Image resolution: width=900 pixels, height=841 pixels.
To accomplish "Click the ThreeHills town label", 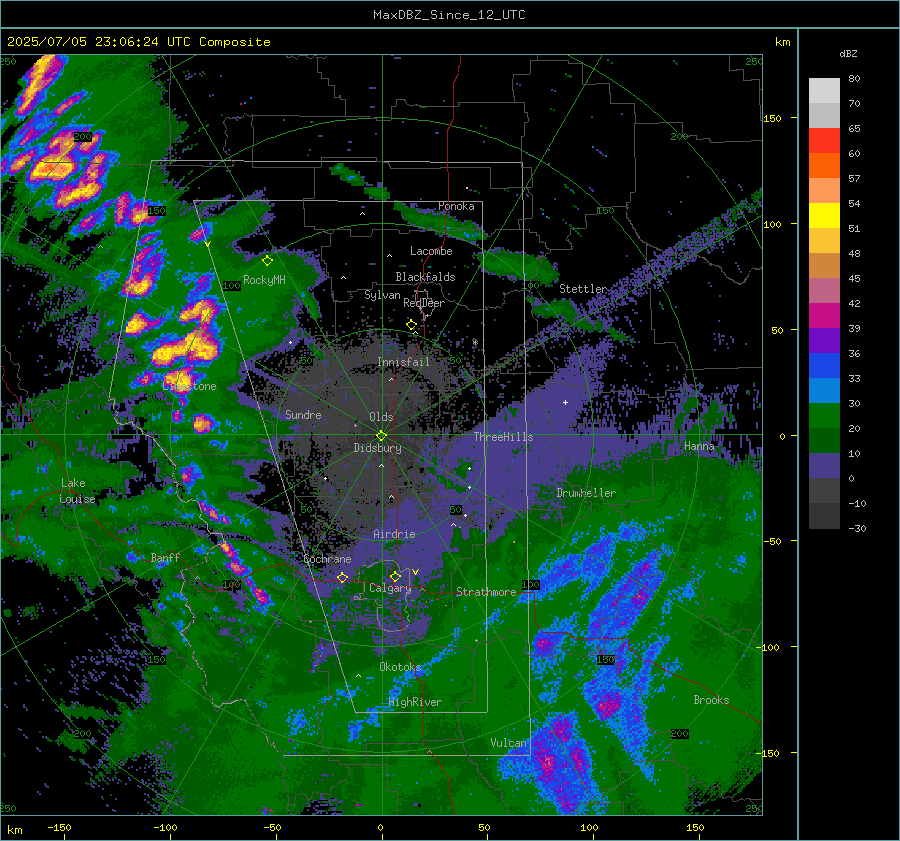I will [503, 437].
